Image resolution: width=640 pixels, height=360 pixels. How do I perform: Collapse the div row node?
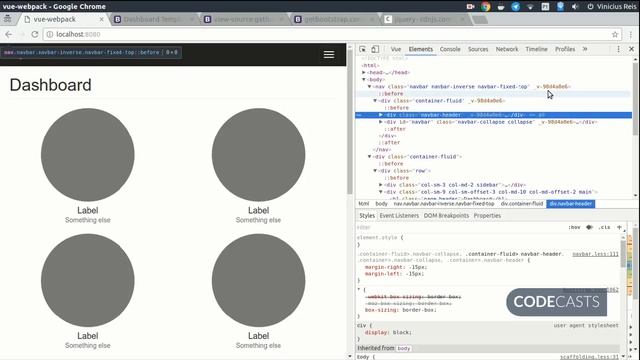[x=375, y=171]
